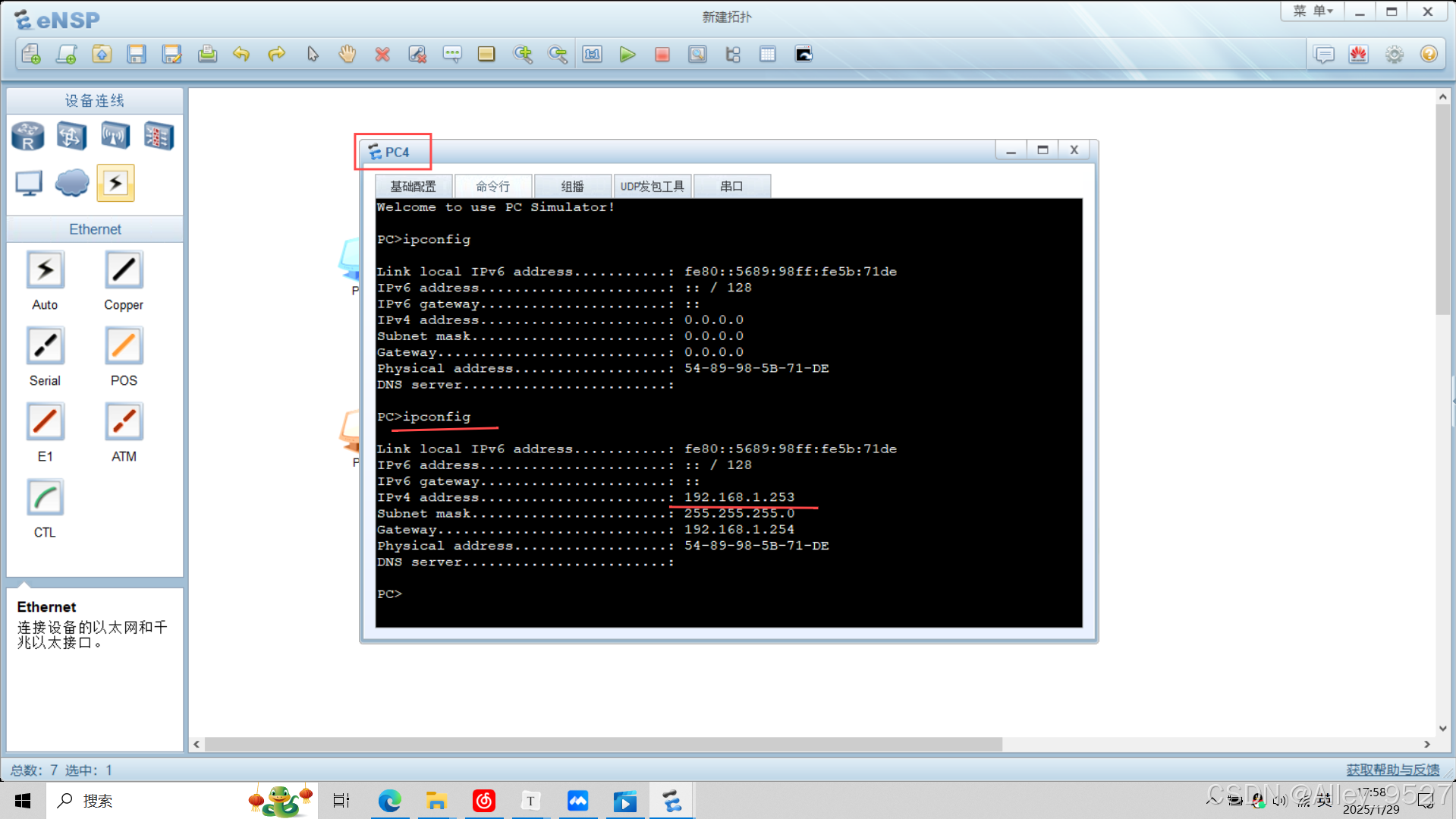The height and width of the screenshot is (819, 1456).
Task: Switch to the 基础配置 tab
Action: 413,185
